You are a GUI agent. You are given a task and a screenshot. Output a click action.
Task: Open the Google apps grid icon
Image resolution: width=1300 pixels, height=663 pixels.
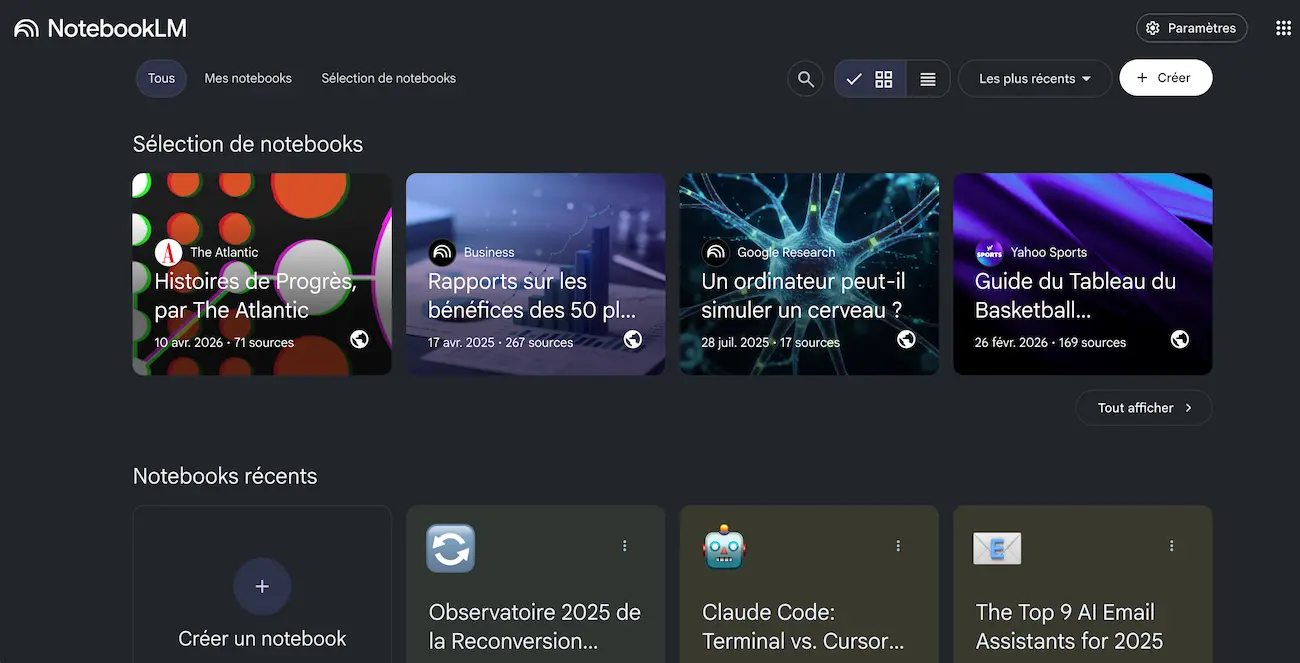pos(1283,28)
